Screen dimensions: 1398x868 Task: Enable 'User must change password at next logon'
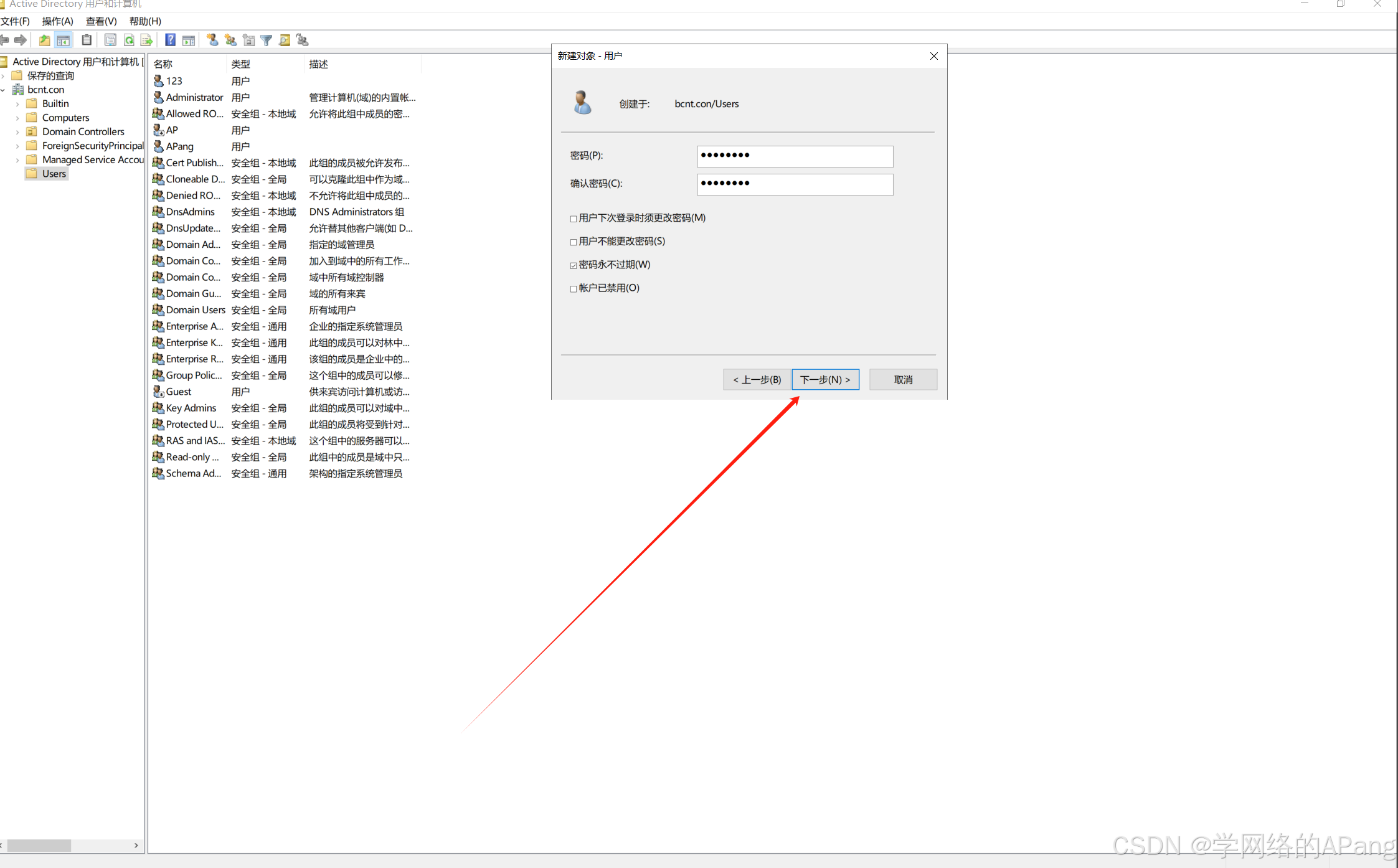574,219
